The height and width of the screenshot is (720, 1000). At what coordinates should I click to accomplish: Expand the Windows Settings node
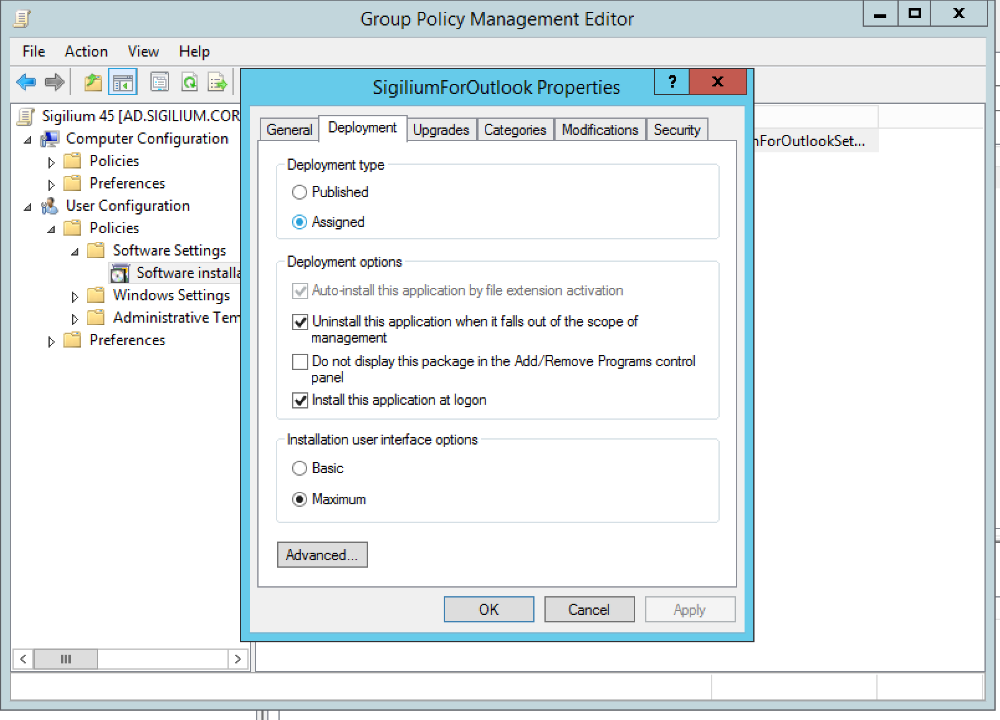coord(75,297)
